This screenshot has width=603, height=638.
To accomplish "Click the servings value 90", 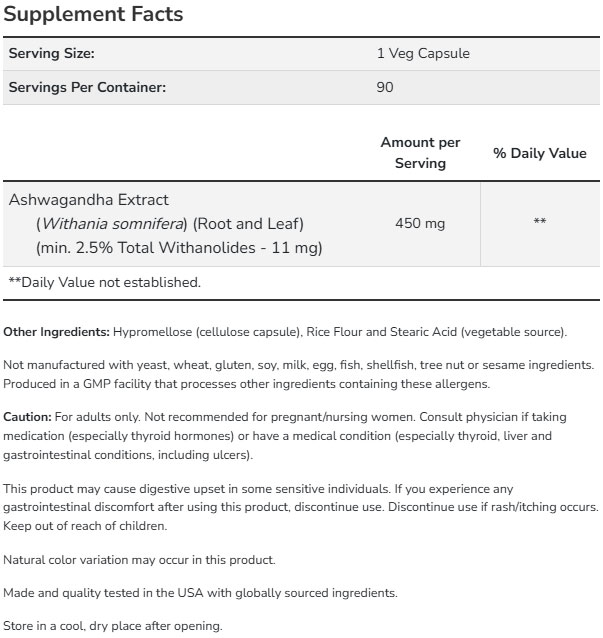I will (x=386, y=87).
